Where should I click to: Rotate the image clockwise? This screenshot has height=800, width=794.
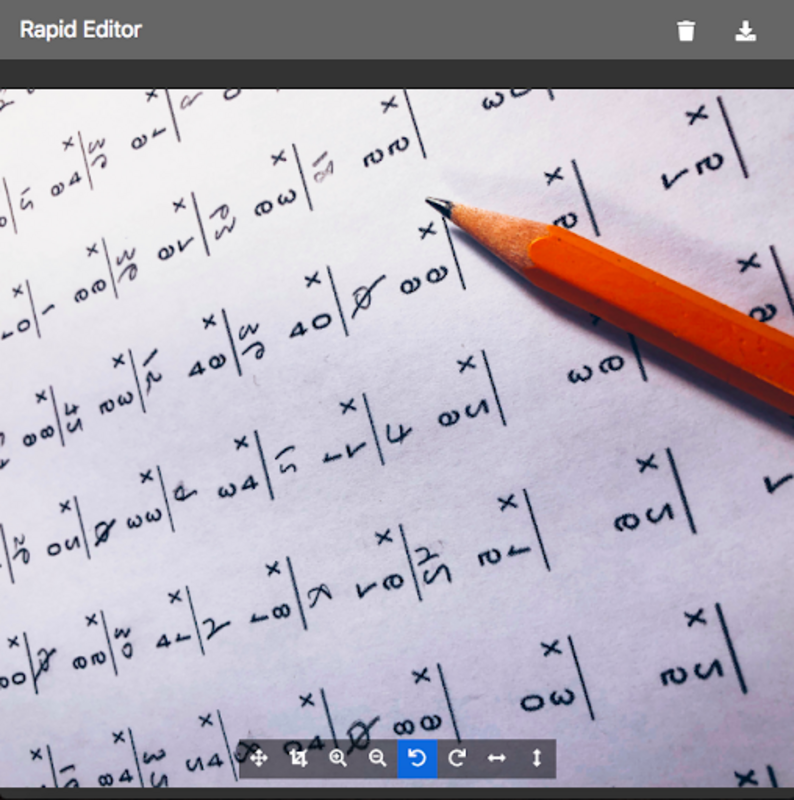point(457,758)
